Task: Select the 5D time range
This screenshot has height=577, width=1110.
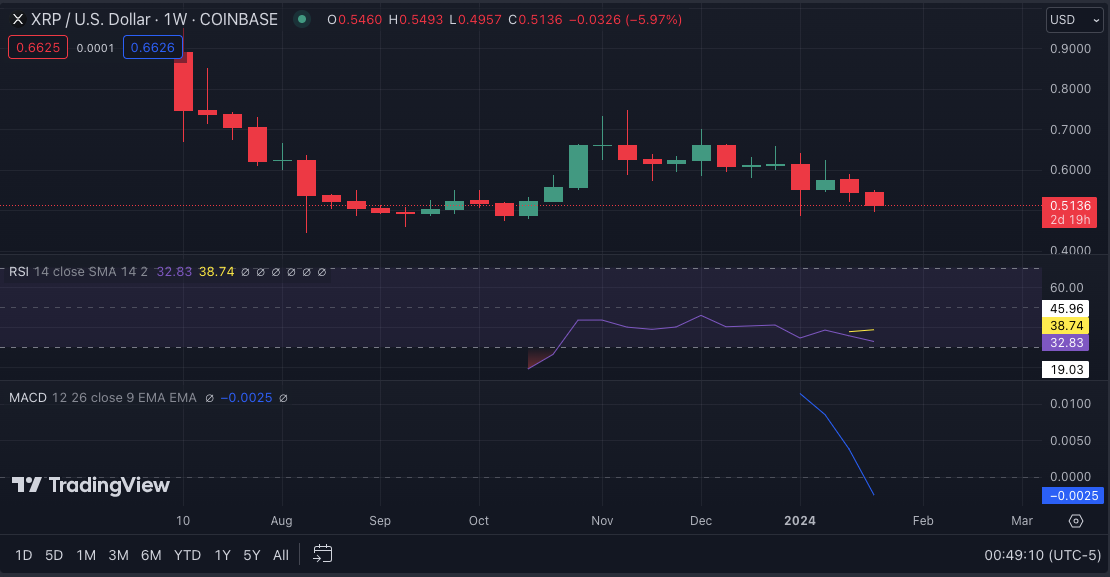Action: [x=55, y=555]
